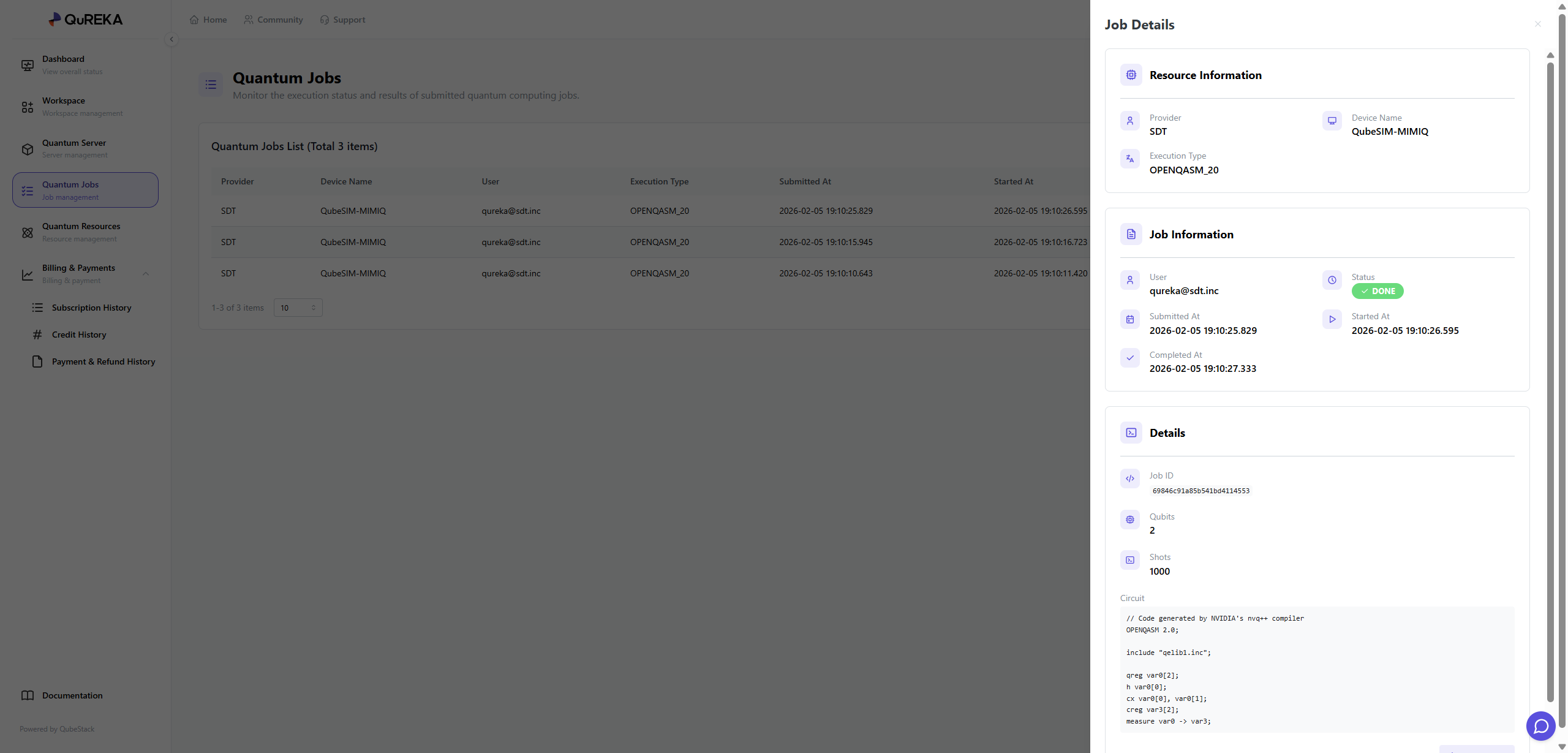Click the Job Details panel scrollbar

coord(1550,380)
